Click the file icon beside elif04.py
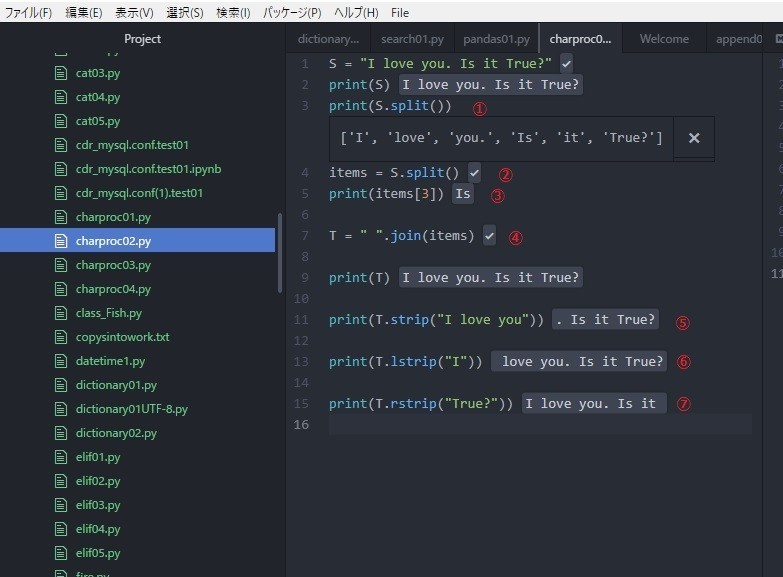Viewport: 783px width, 577px height. click(x=61, y=529)
